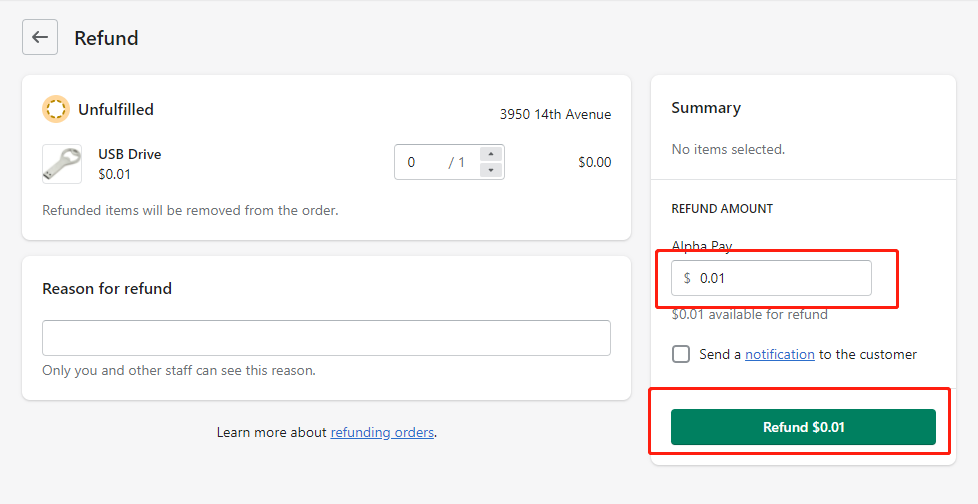Click the Reason for refund heading
Screen dimensions: 978x504
click(107, 288)
